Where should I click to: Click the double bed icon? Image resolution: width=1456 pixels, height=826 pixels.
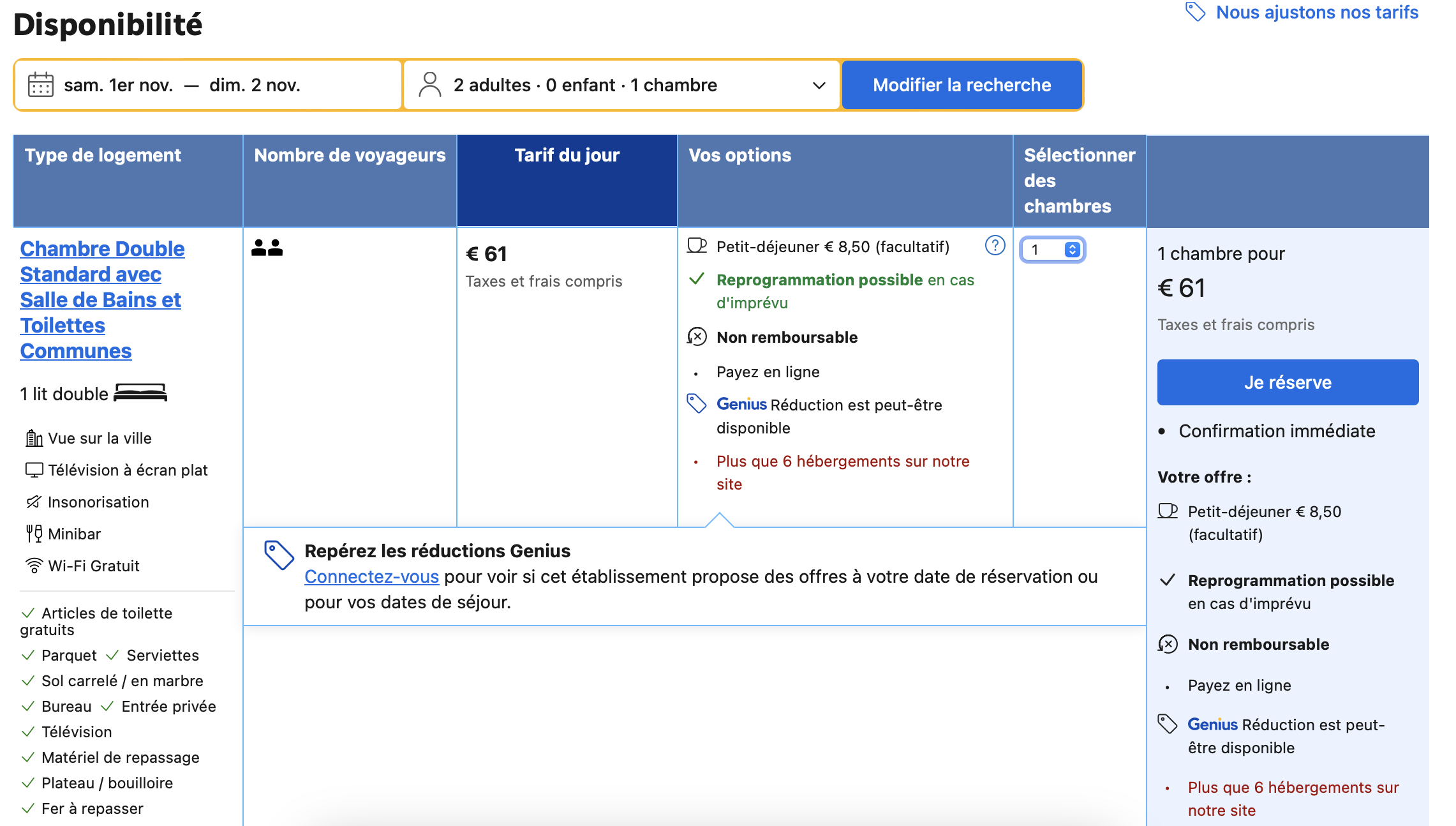(140, 393)
